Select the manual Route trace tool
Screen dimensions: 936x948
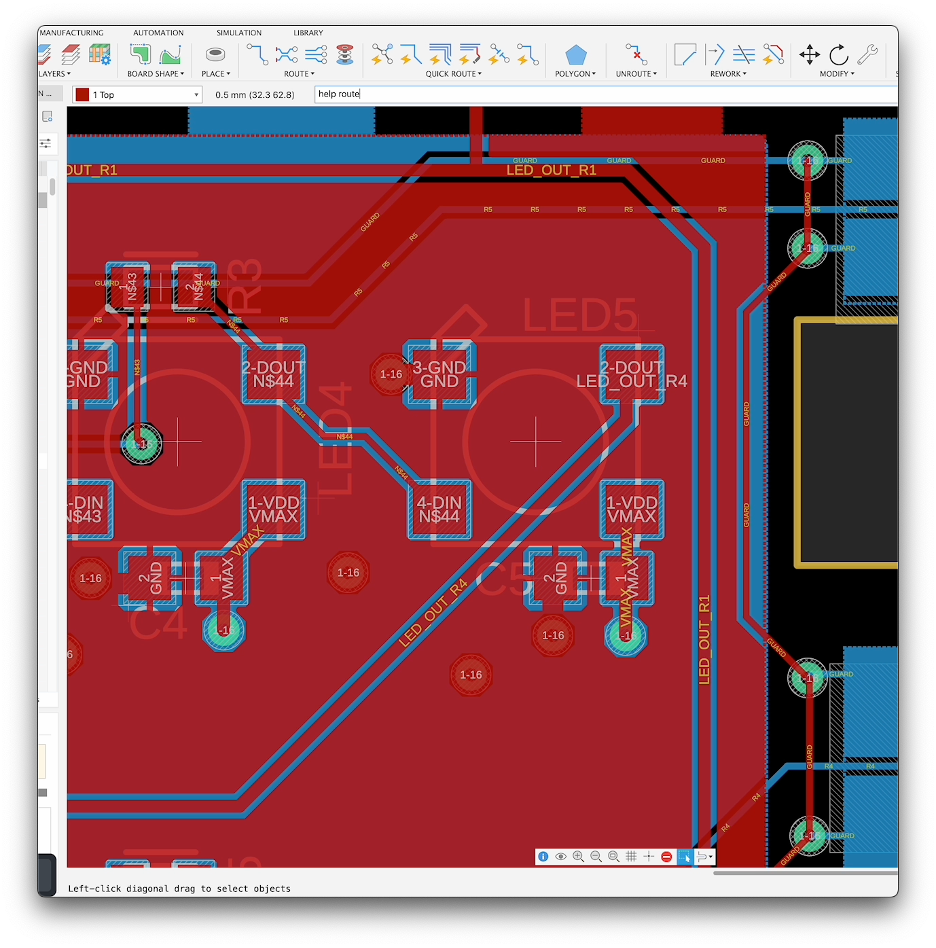point(258,54)
